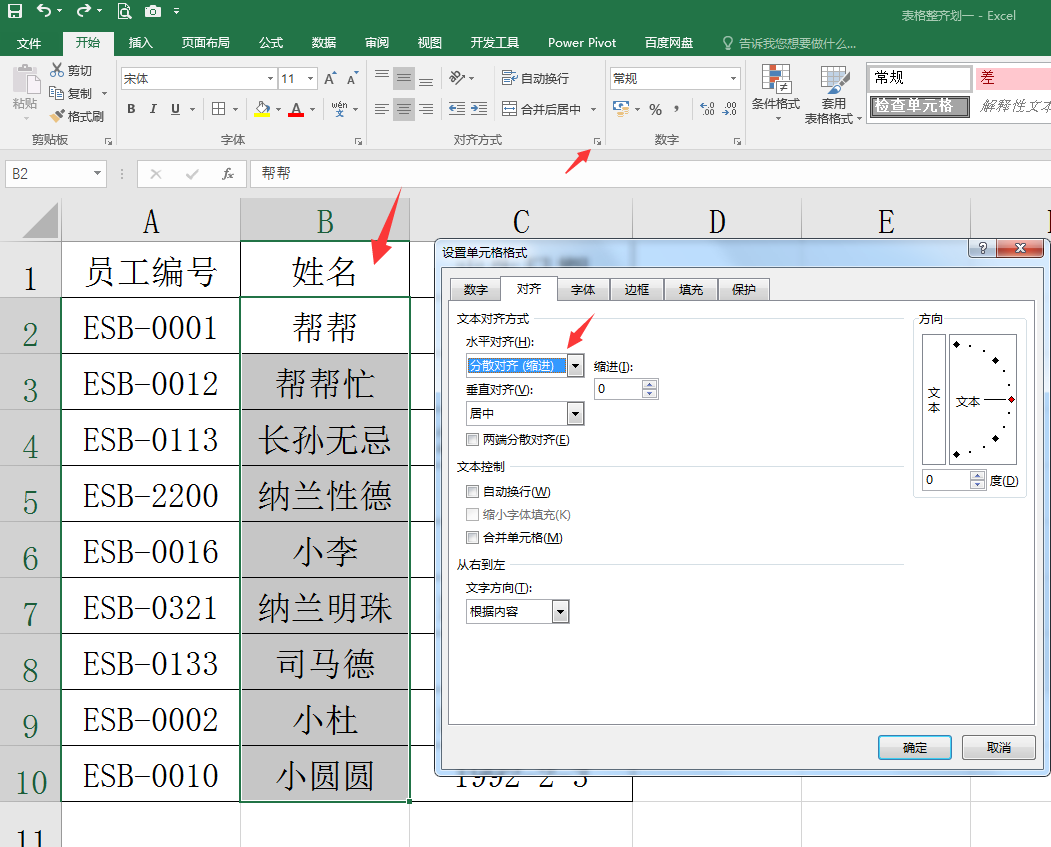The height and width of the screenshot is (847, 1051).
Task: Click Format as Table (套用表格格式) button
Action: [833, 94]
